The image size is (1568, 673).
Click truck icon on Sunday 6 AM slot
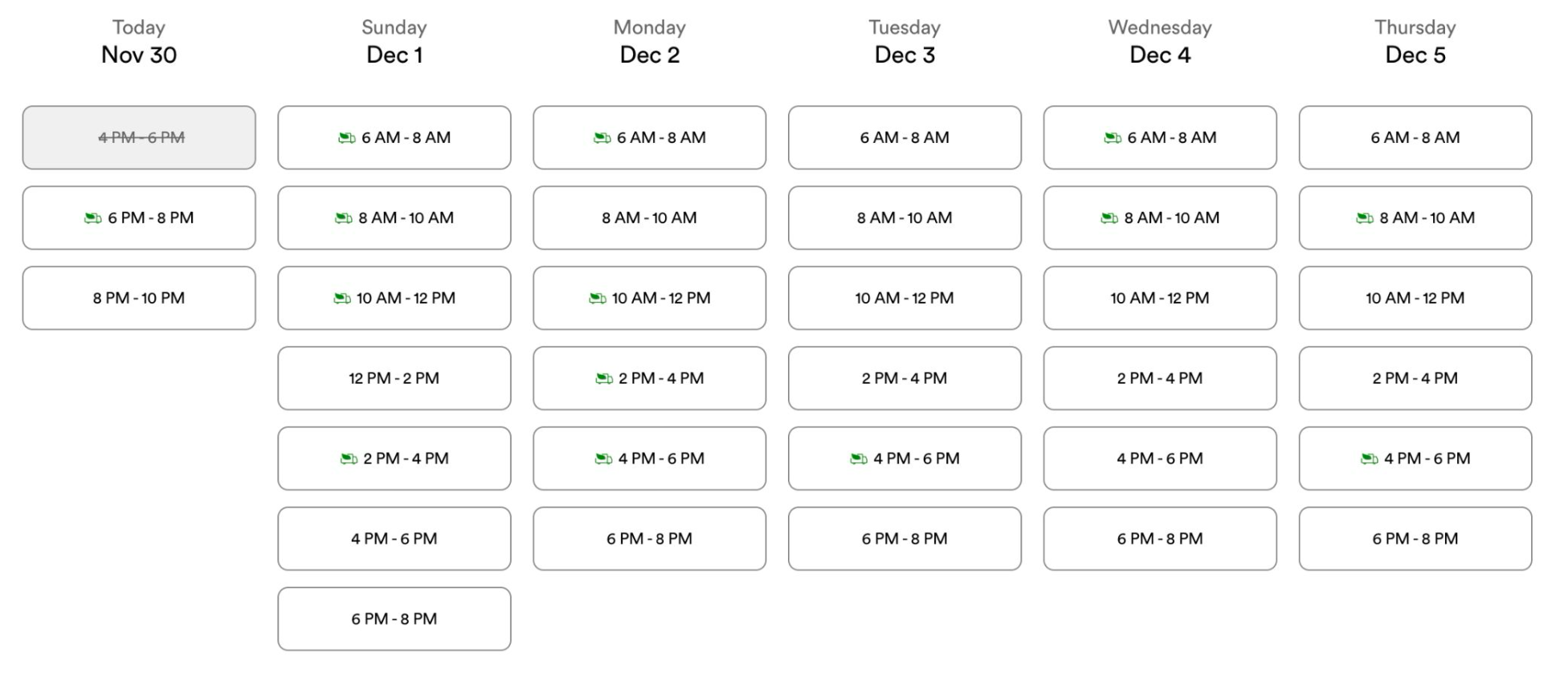tap(347, 138)
